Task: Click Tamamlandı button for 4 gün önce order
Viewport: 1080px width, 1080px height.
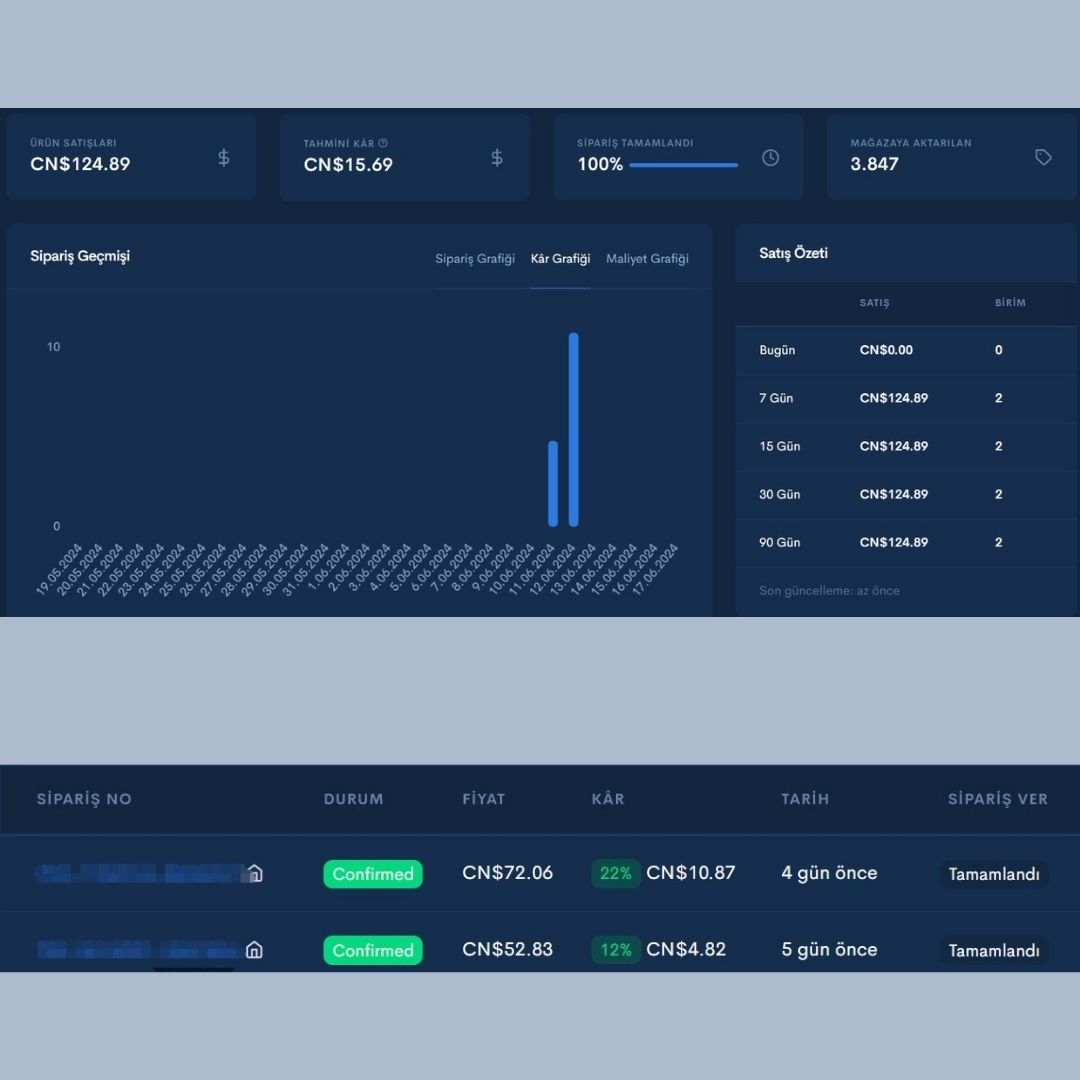Action: [993, 873]
